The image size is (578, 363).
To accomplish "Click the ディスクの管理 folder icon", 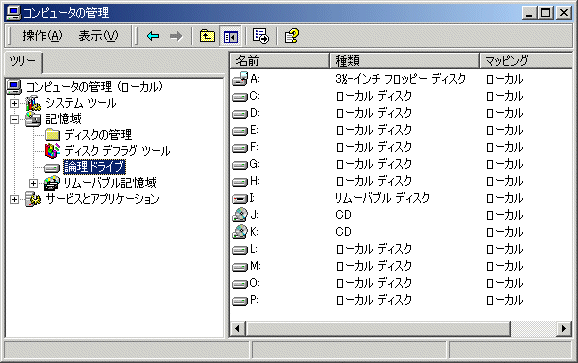I will [x=52, y=135].
